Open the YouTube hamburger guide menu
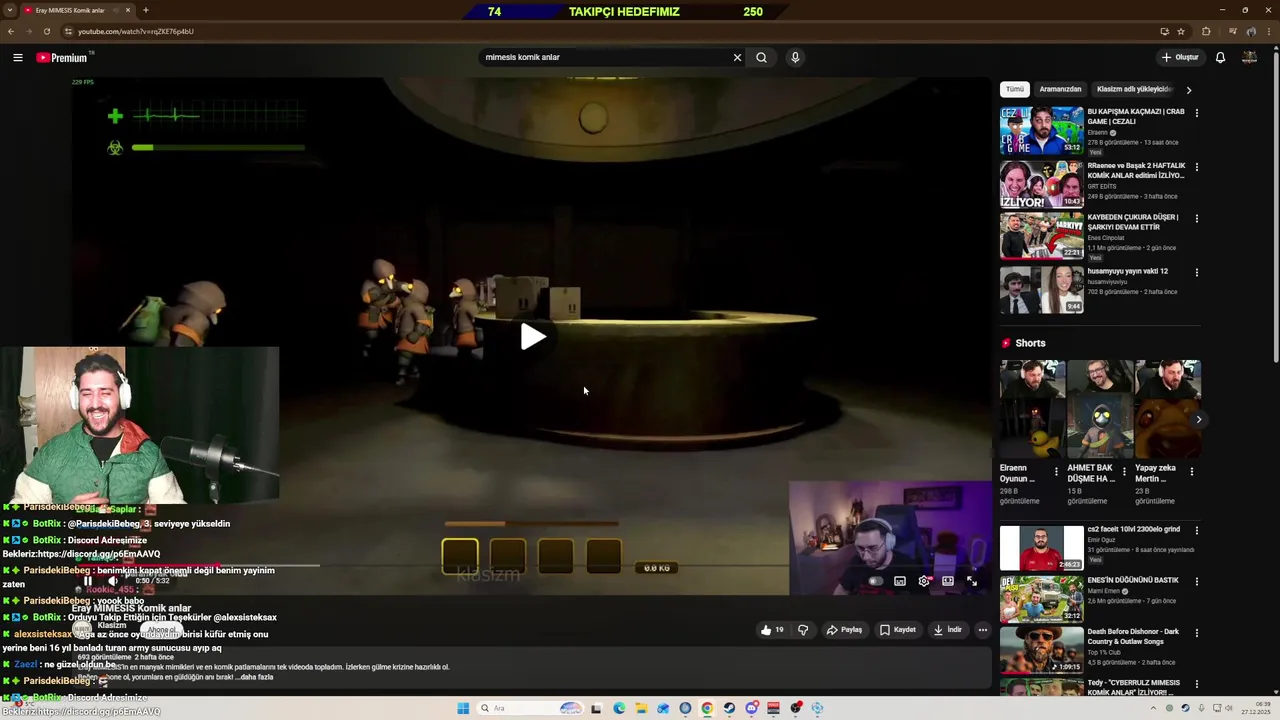This screenshot has width=1280, height=720. coord(17,57)
